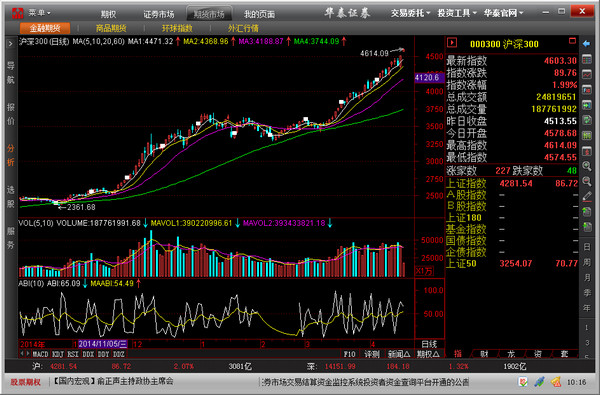Open 选股 in left sidebar
Image resolution: width=600 pixels, height=395 pixels.
click(10, 197)
